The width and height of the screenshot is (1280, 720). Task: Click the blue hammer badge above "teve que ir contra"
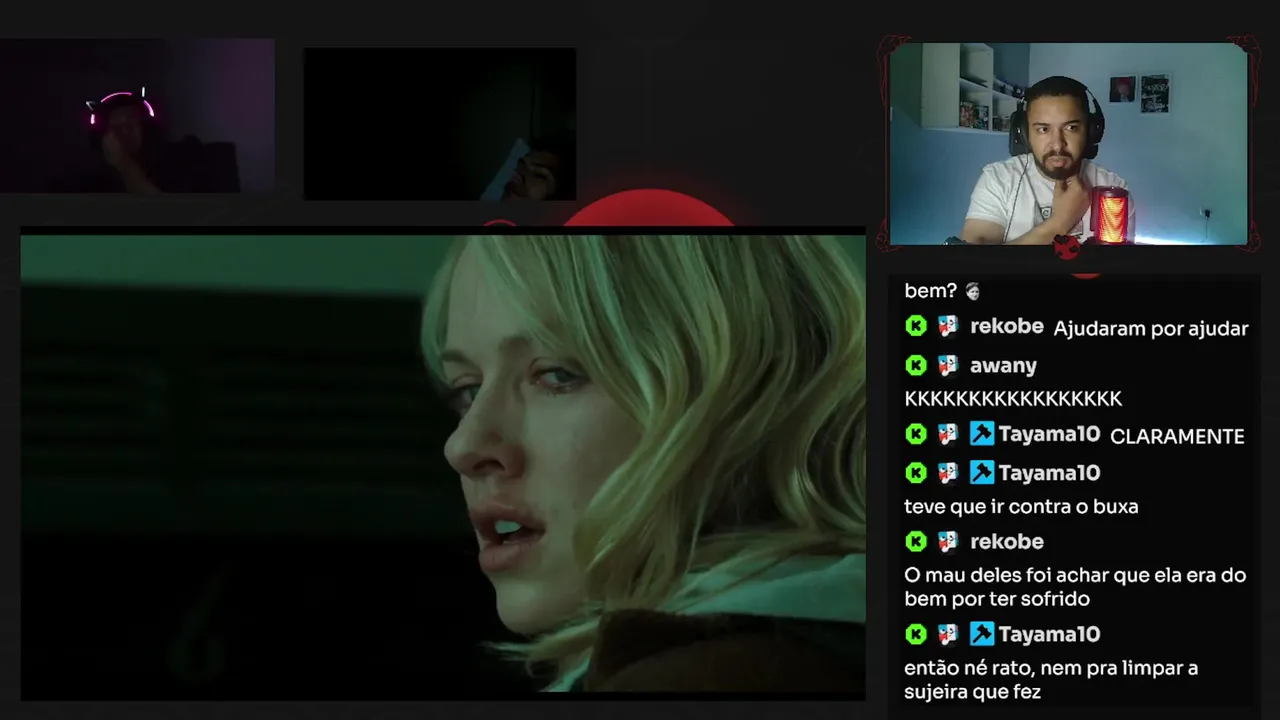982,473
